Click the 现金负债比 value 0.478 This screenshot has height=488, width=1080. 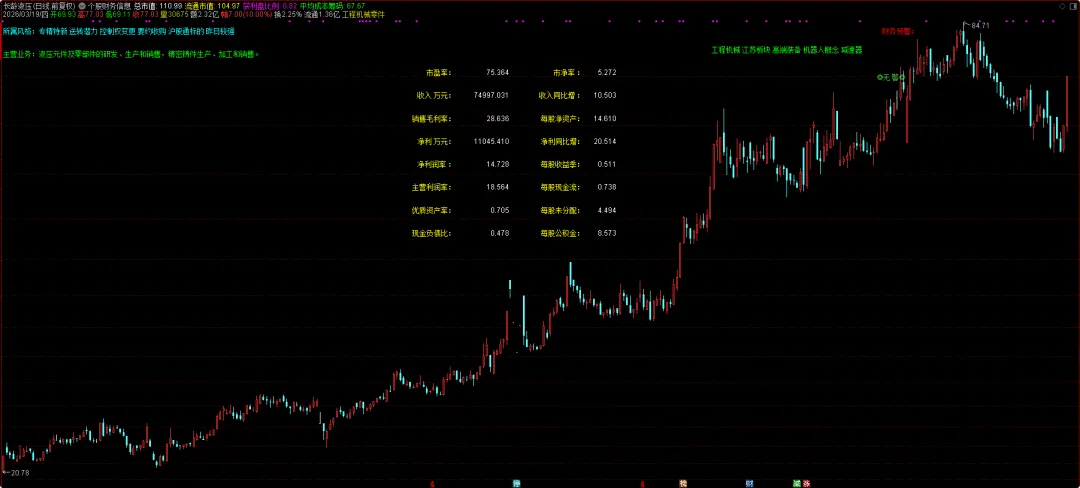499,233
